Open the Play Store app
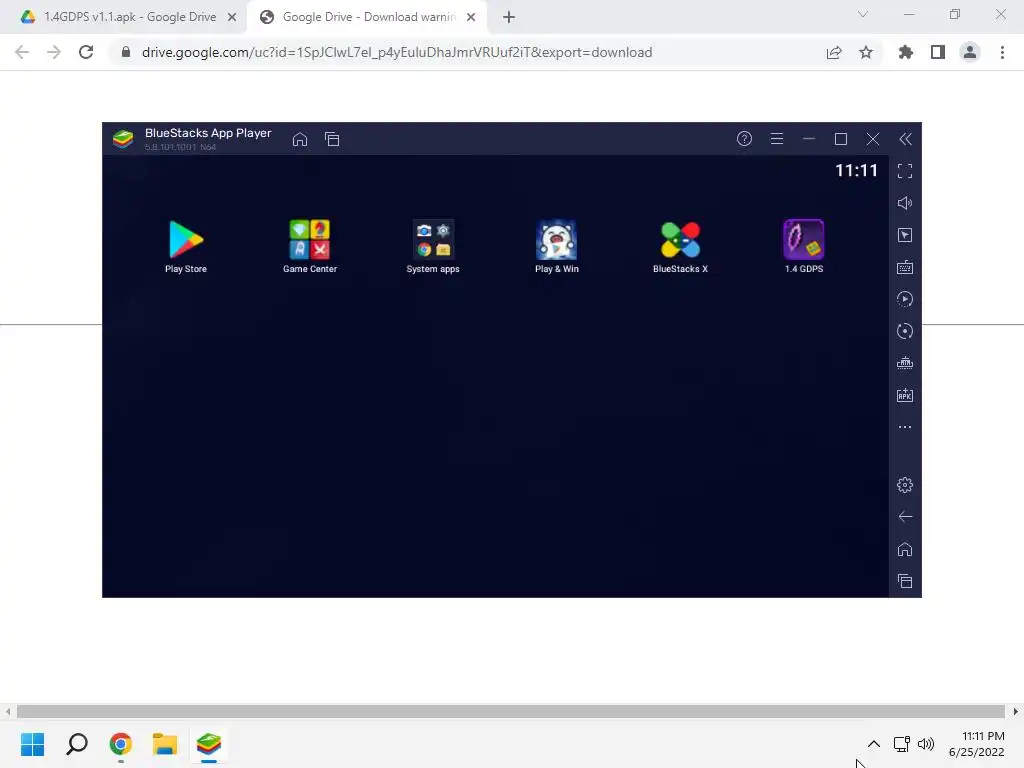 point(185,246)
